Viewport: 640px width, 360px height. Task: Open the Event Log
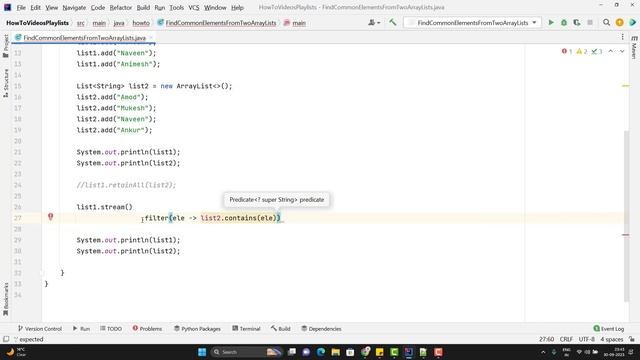609,329
